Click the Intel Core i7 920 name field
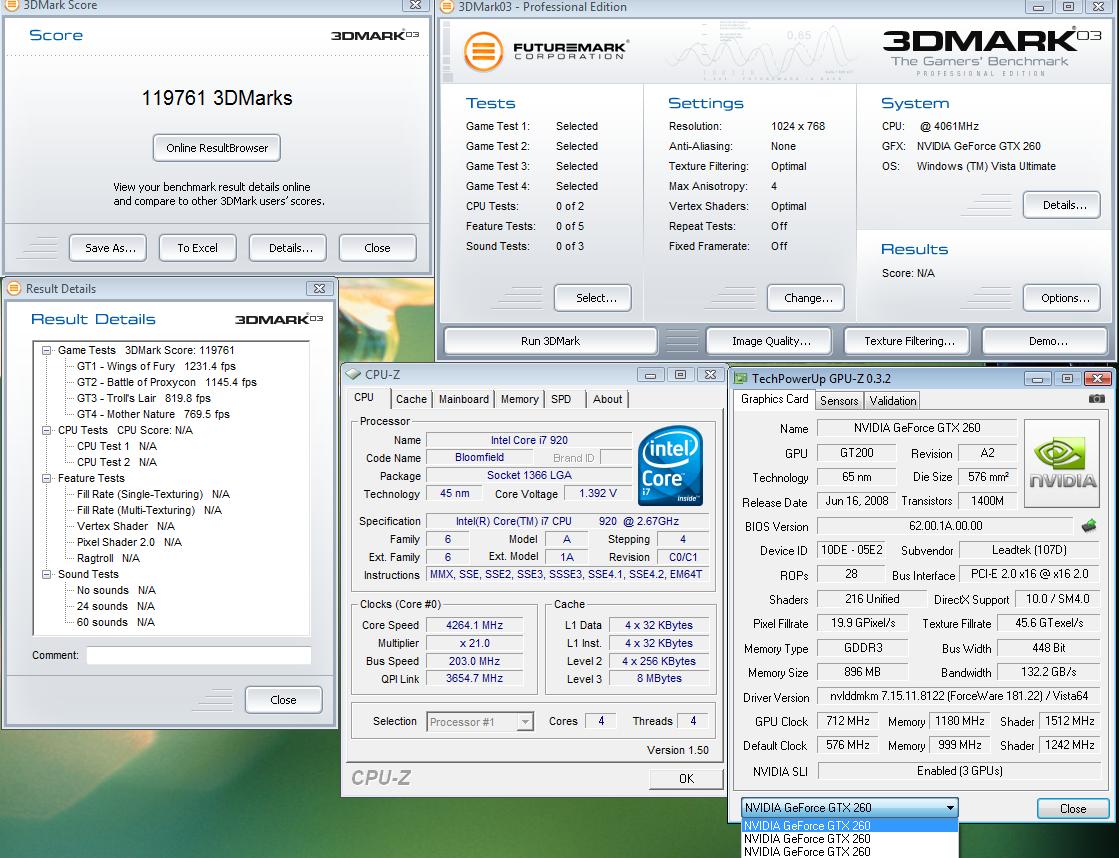 pyautogui.click(x=529, y=440)
